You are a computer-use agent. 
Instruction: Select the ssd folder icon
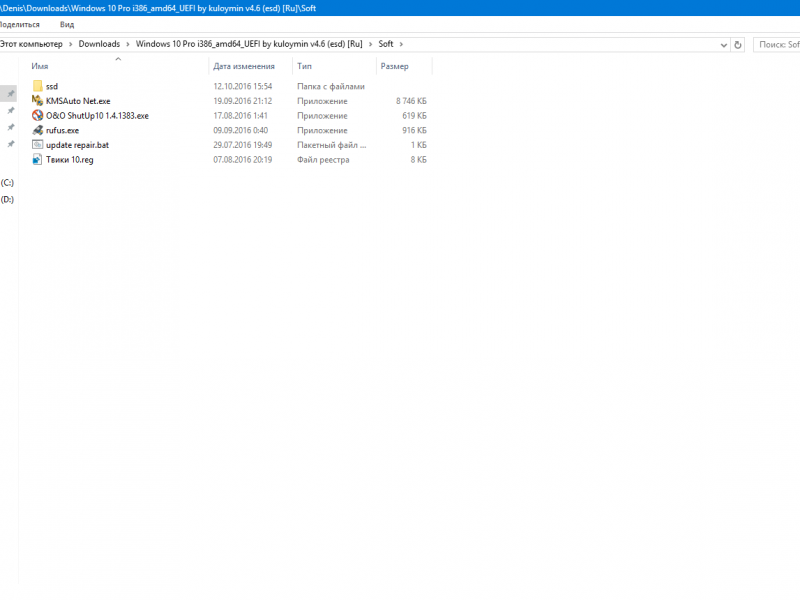click(37, 86)
